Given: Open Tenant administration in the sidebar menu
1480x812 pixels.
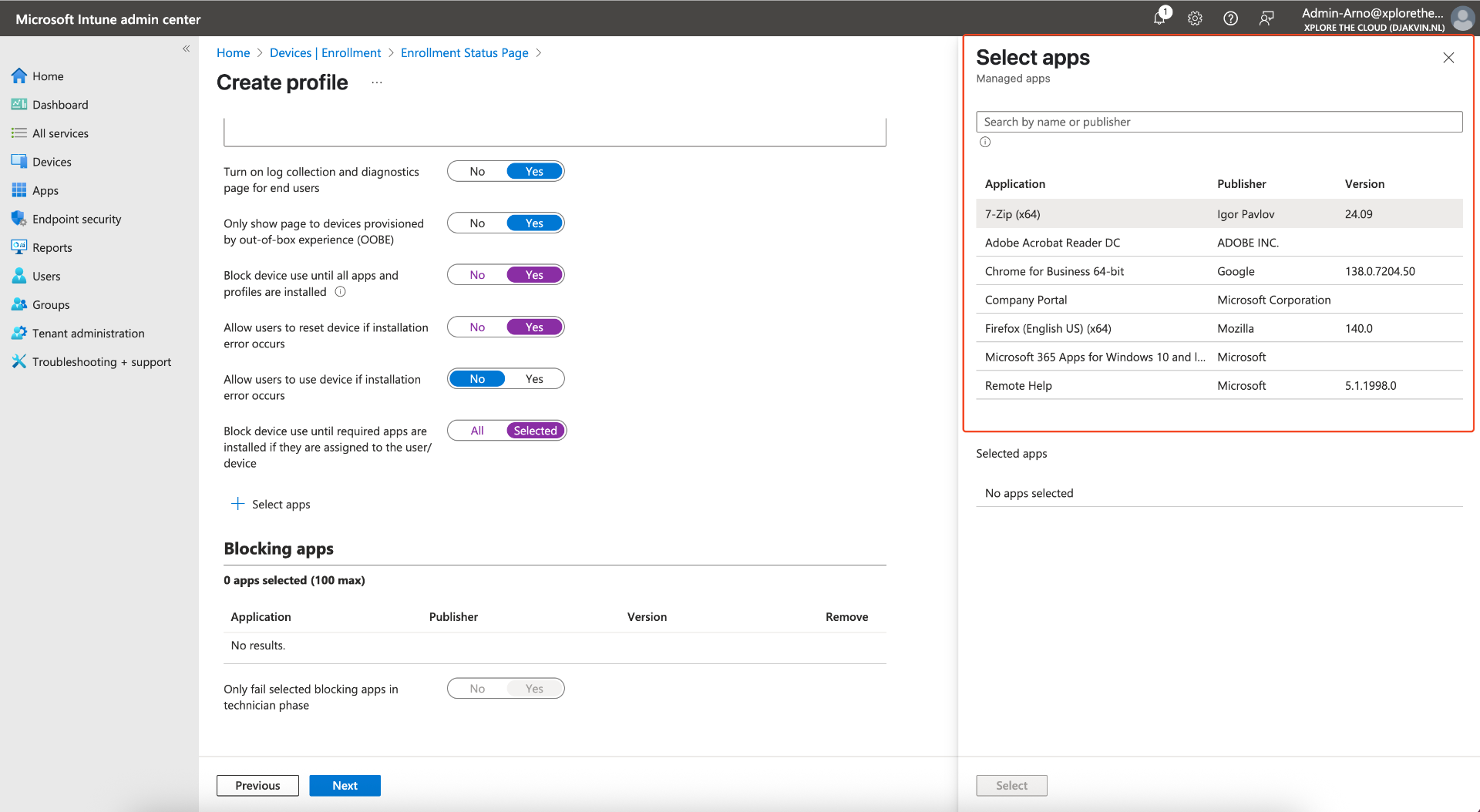Looking at the screenshot, I should pyautogui.click(x=89, y=333).
